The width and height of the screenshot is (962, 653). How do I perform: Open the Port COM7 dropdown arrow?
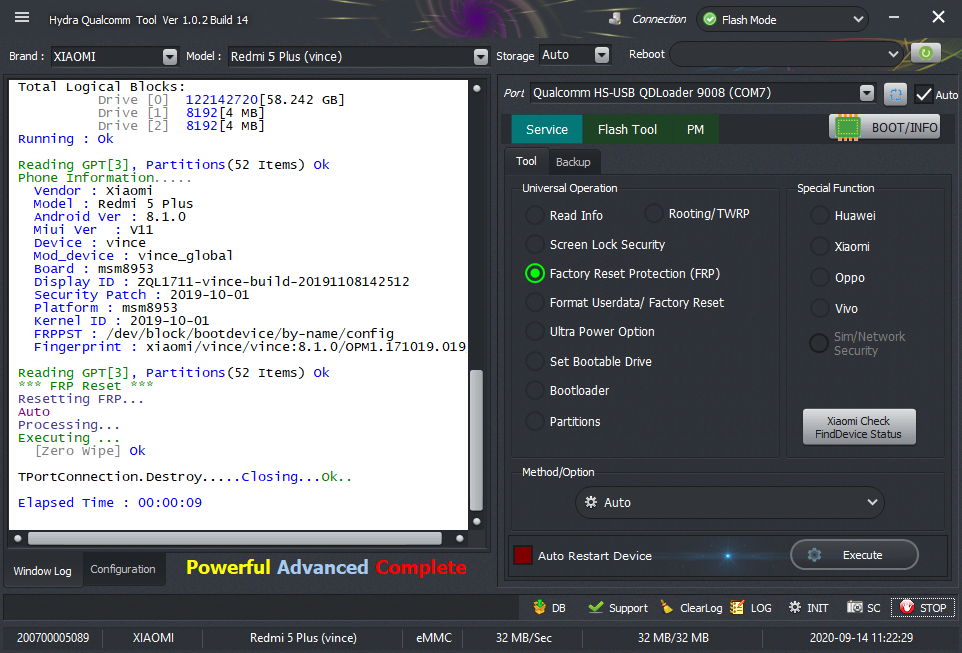pos(867,93)
